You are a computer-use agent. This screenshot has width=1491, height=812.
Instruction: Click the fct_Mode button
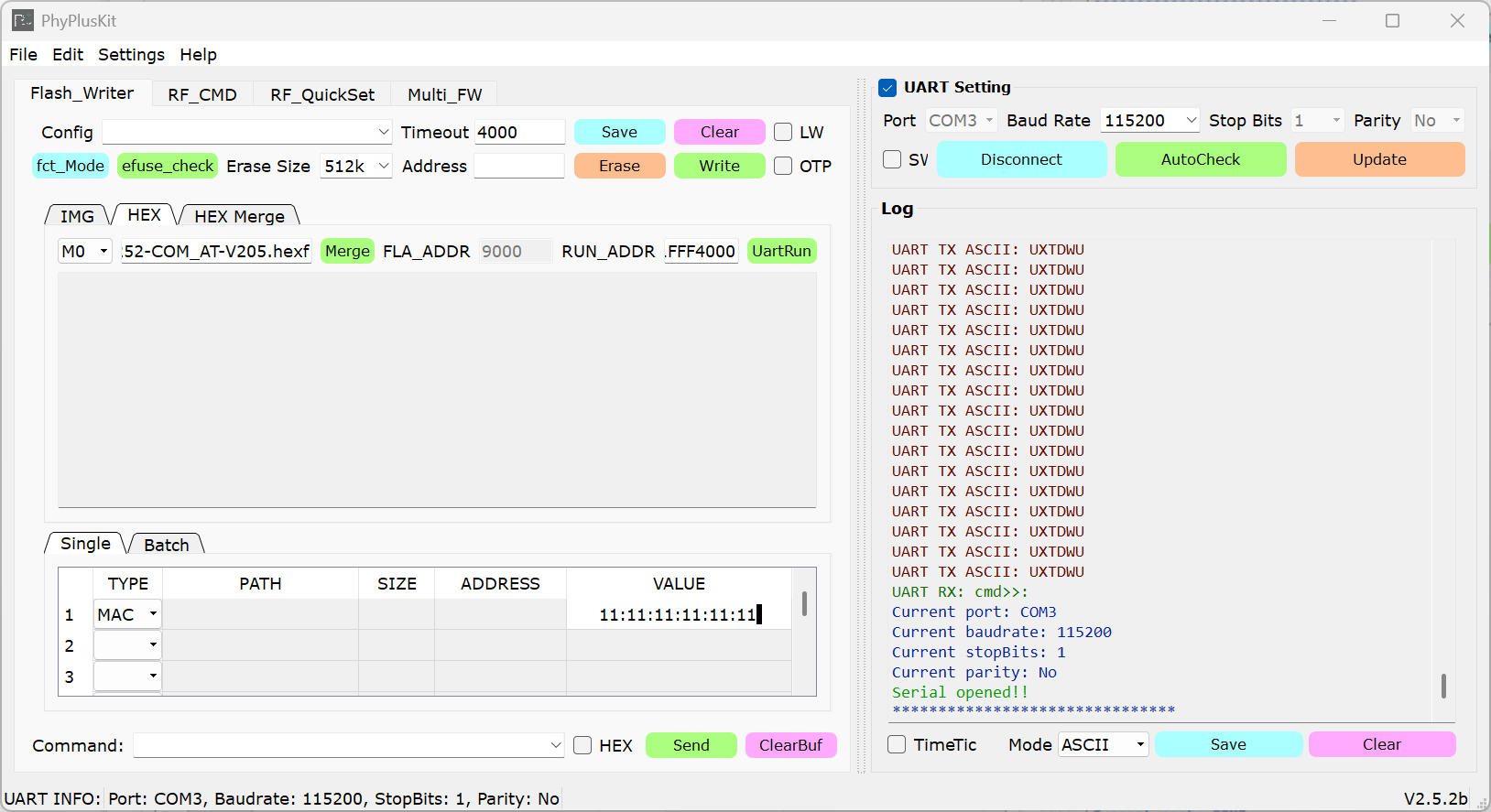(71, 166)
